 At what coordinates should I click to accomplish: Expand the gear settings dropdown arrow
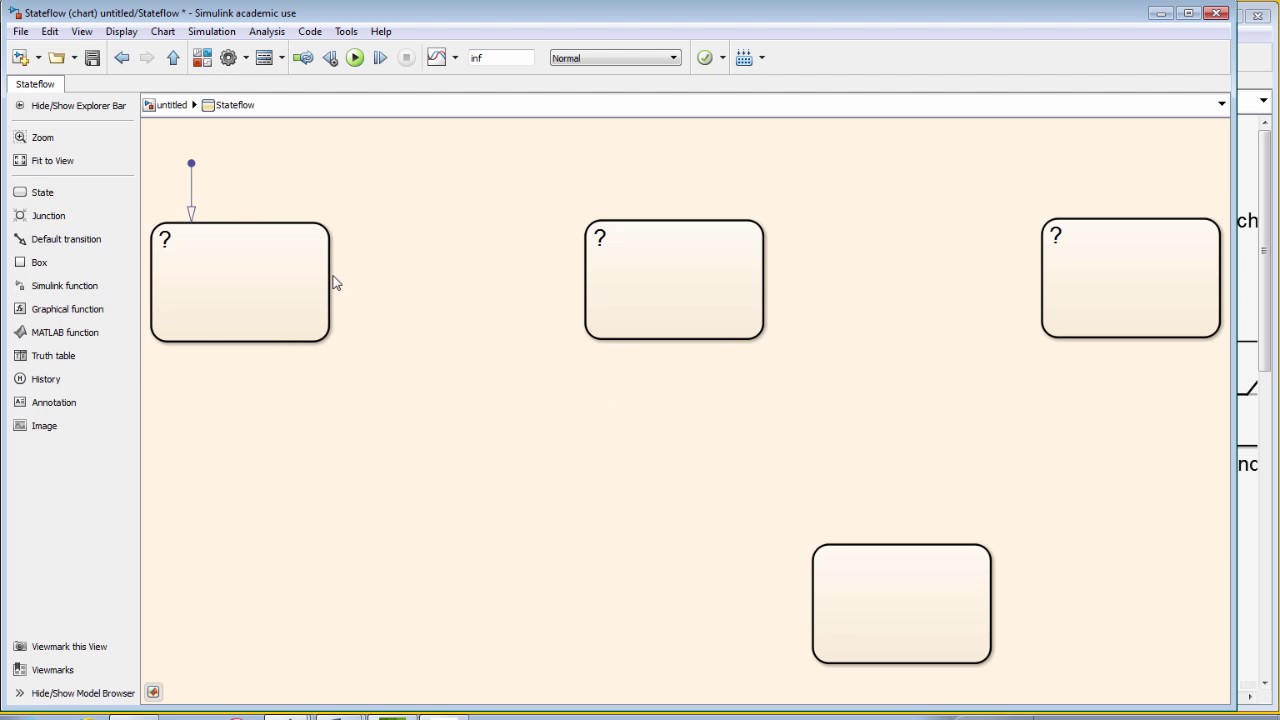[246, 58]
